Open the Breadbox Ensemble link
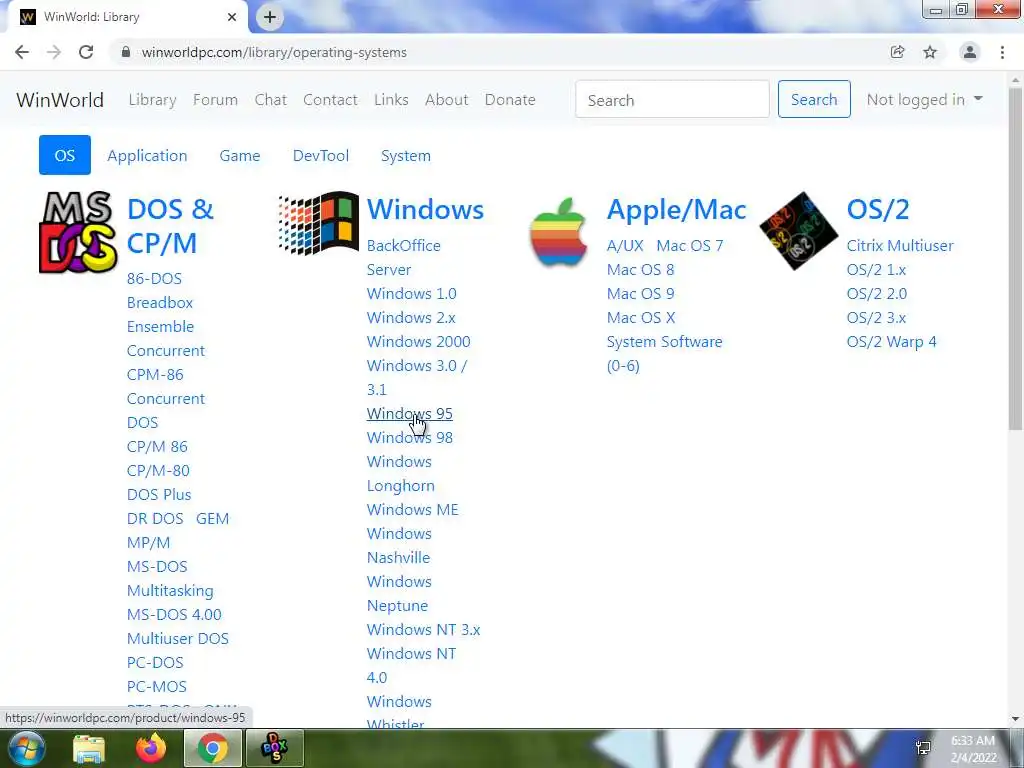Viewport: 1024px width, 768px height. [160, 315]
